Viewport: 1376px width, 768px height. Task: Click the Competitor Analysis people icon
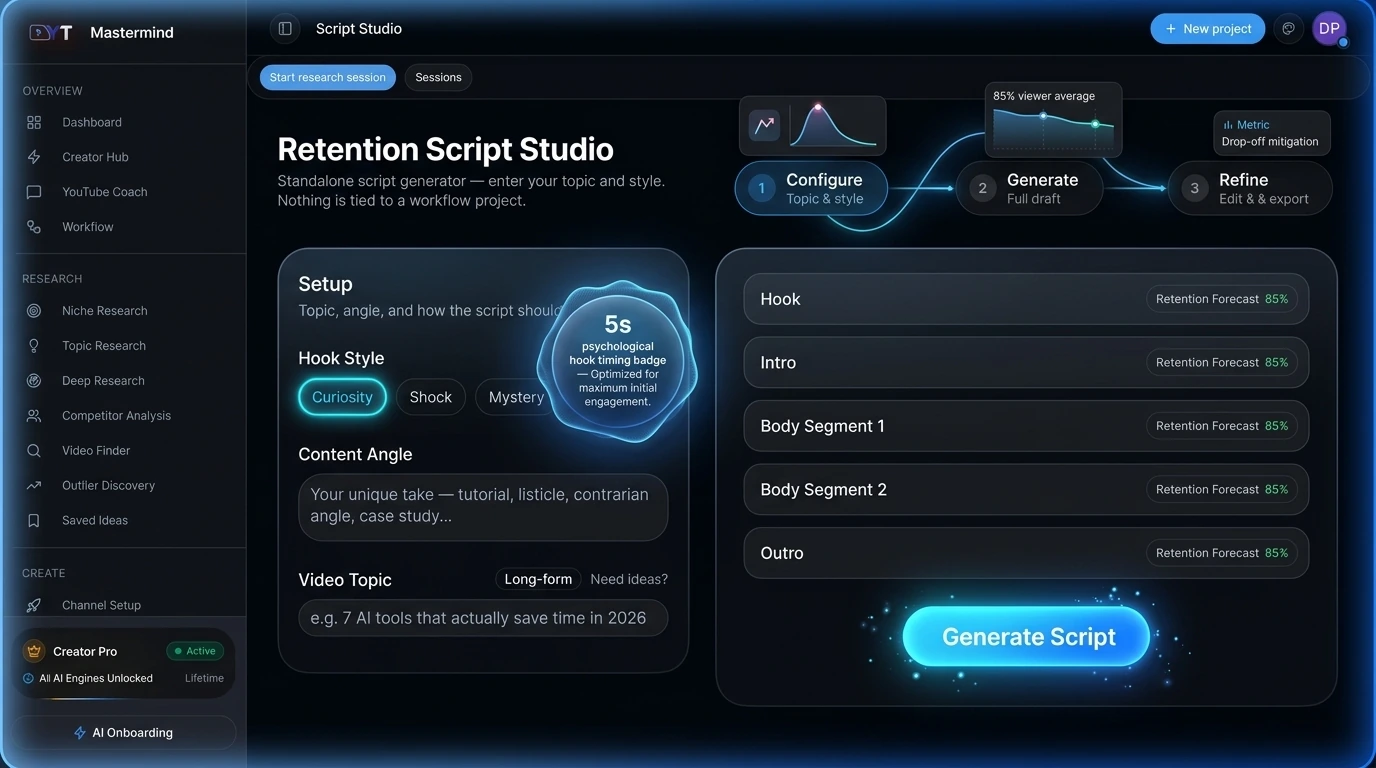click(34, 416)
